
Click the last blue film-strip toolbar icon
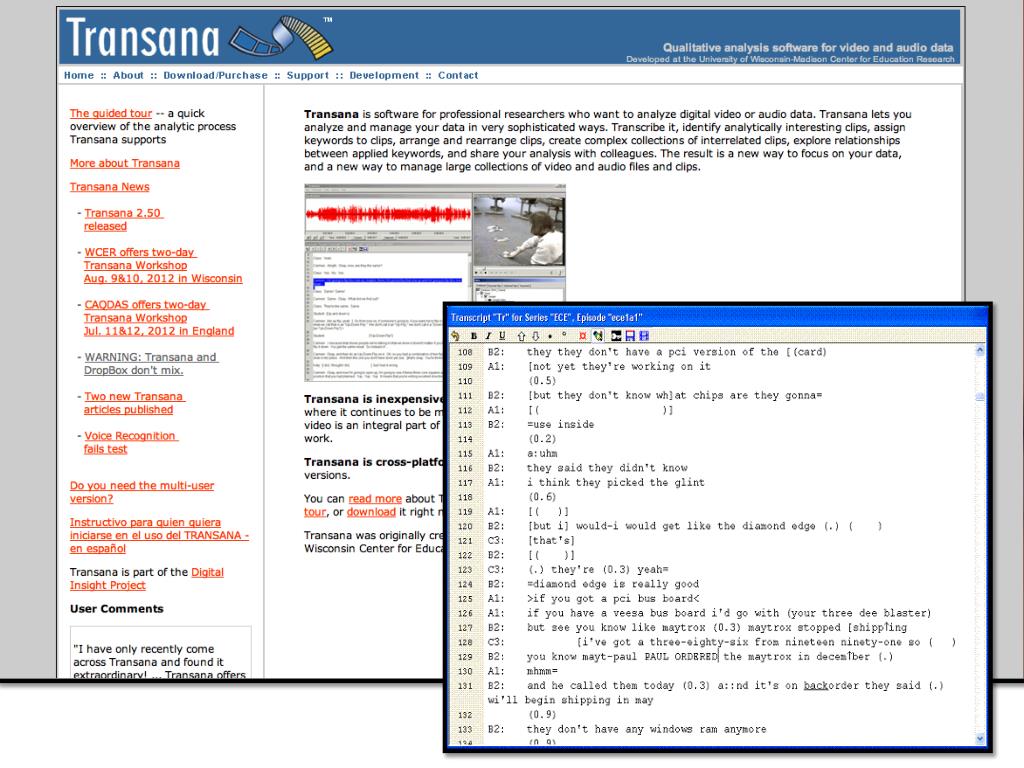(645, 336)
